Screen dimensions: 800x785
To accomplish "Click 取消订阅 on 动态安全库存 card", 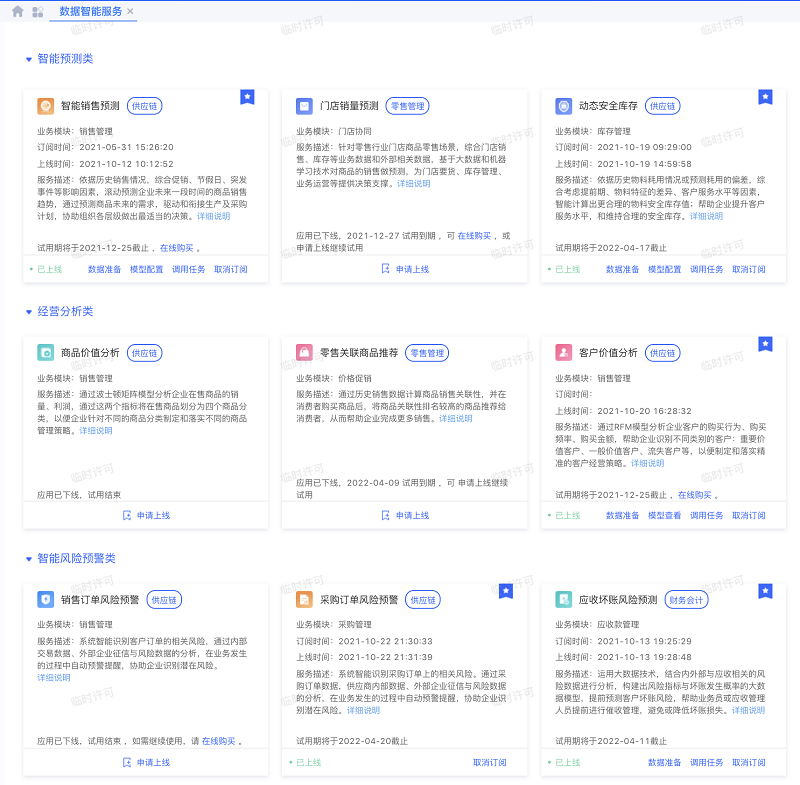I will (748, 269).
